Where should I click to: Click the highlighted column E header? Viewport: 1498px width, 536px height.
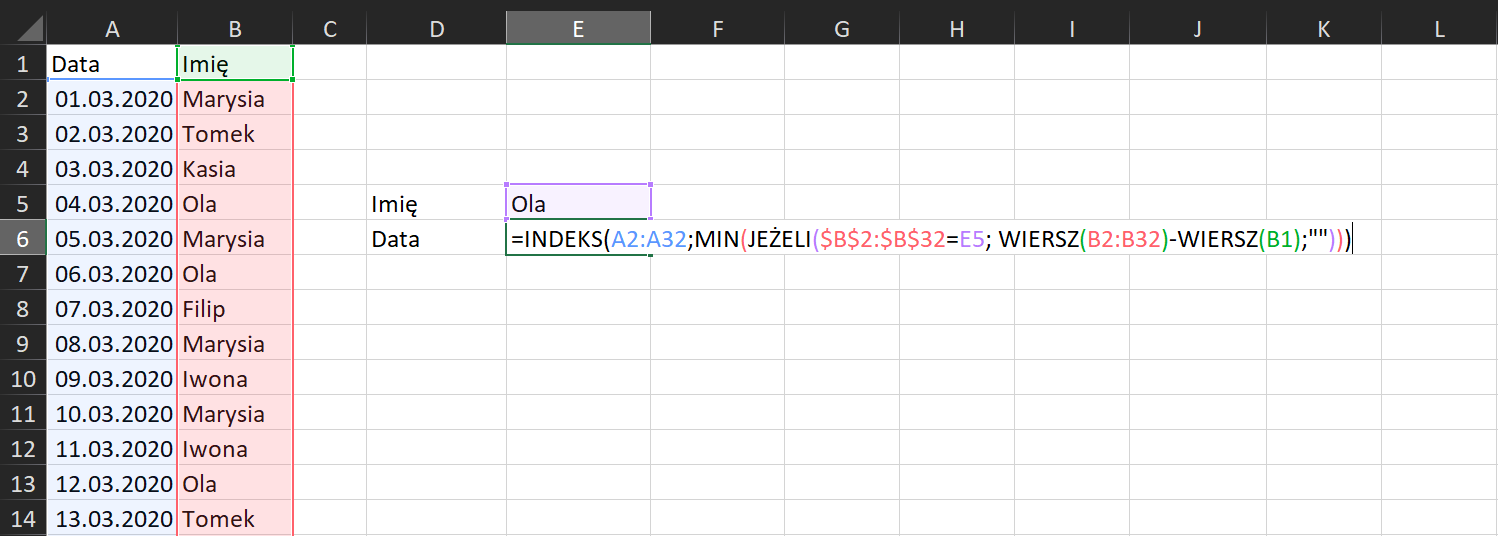[x=578, y=30]
